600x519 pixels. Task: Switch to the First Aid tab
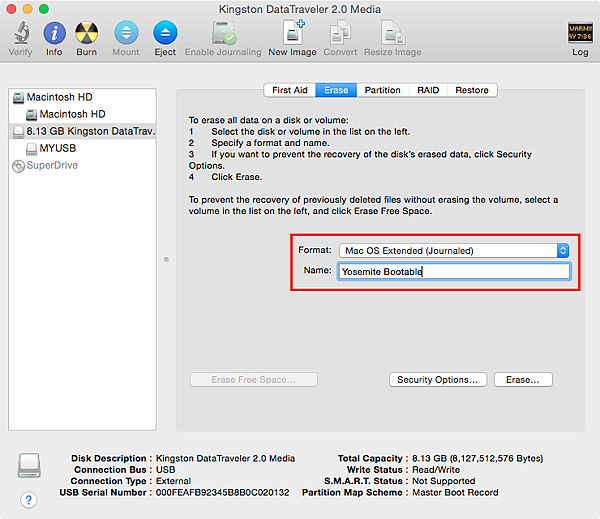click(x=290, y=90)
